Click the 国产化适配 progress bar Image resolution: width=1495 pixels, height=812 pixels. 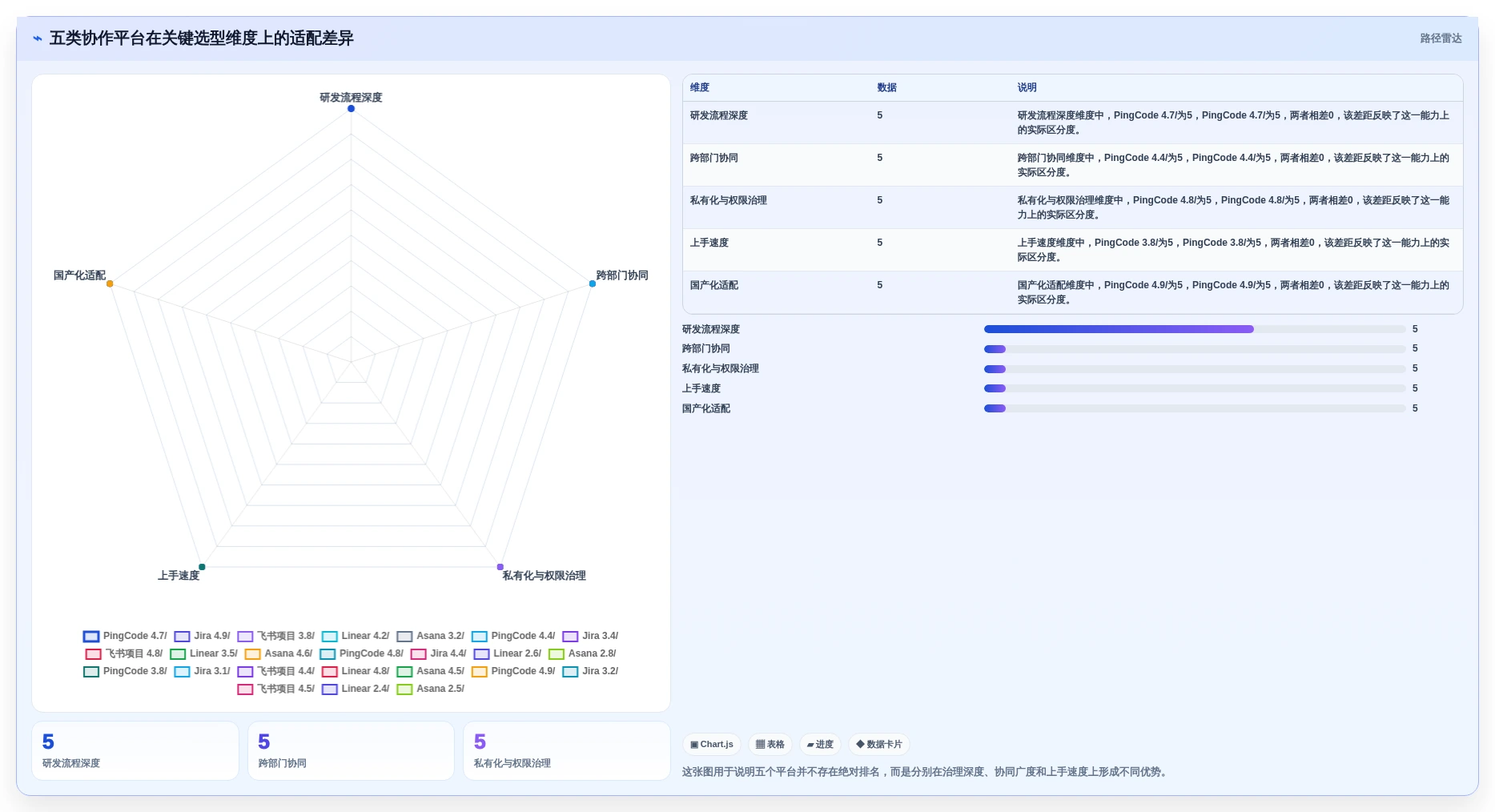pyautogui.click(x=1195, y=408)
